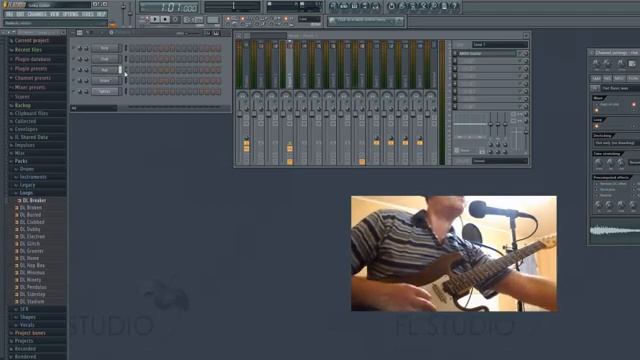
Task: Open the HELP menu
Action: coord(101,14)
